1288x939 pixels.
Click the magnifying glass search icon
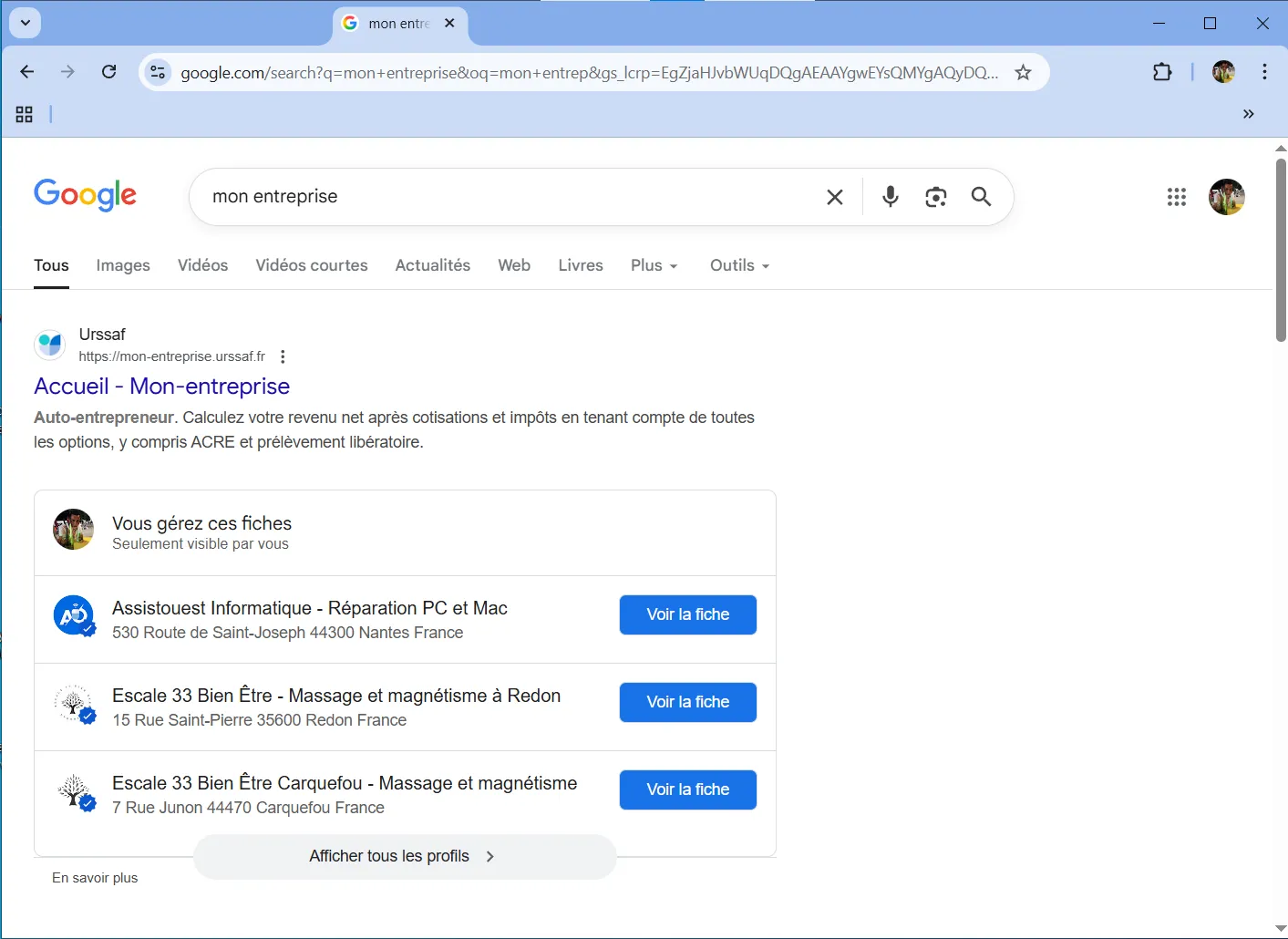click(981, 197)
